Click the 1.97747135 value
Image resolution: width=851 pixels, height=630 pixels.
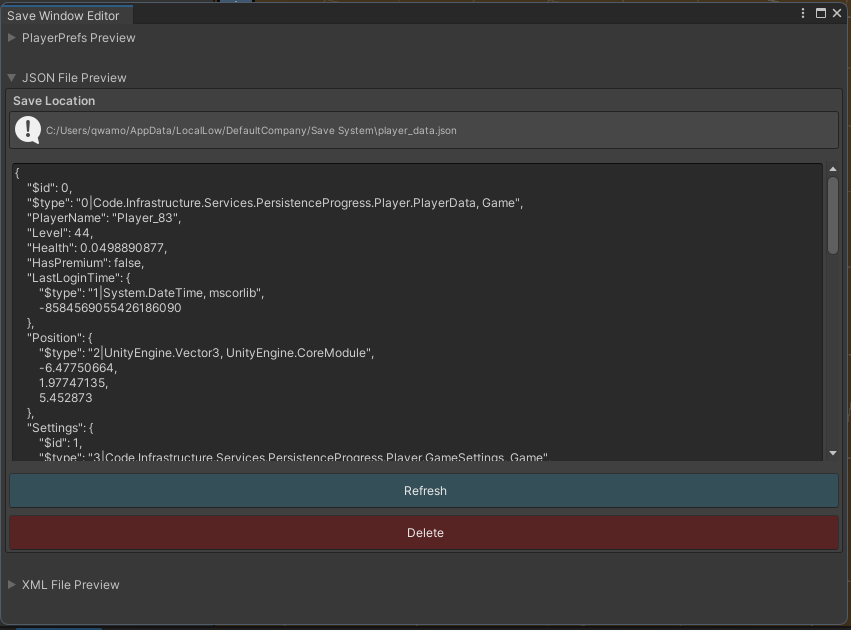pos(73,383)
